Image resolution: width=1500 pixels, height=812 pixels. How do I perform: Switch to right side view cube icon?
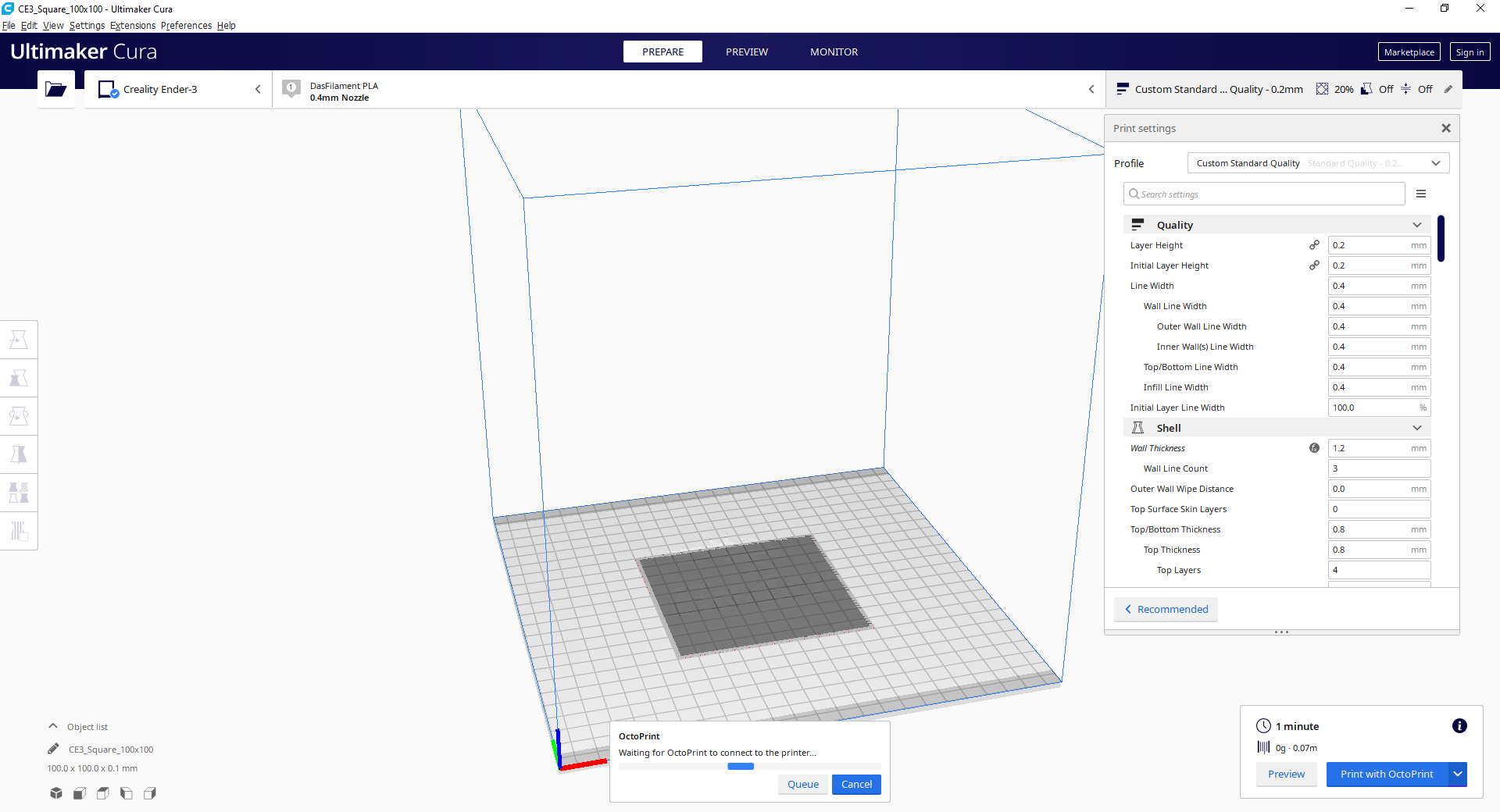[150, 793]
